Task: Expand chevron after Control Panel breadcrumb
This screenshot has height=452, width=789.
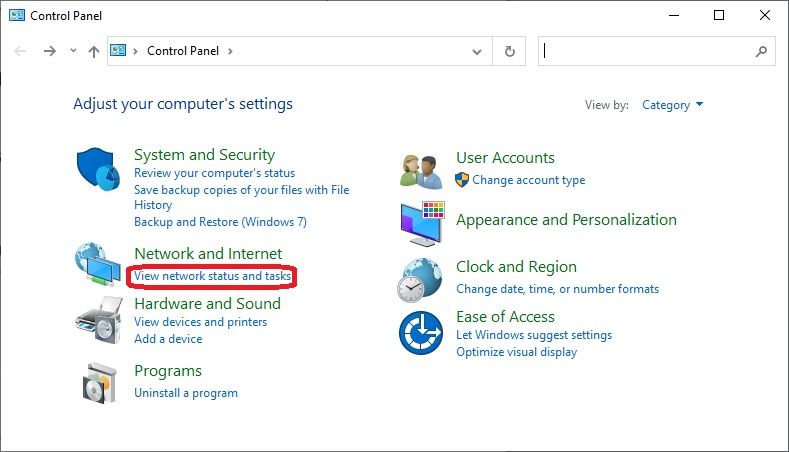Action: point(230,51)
